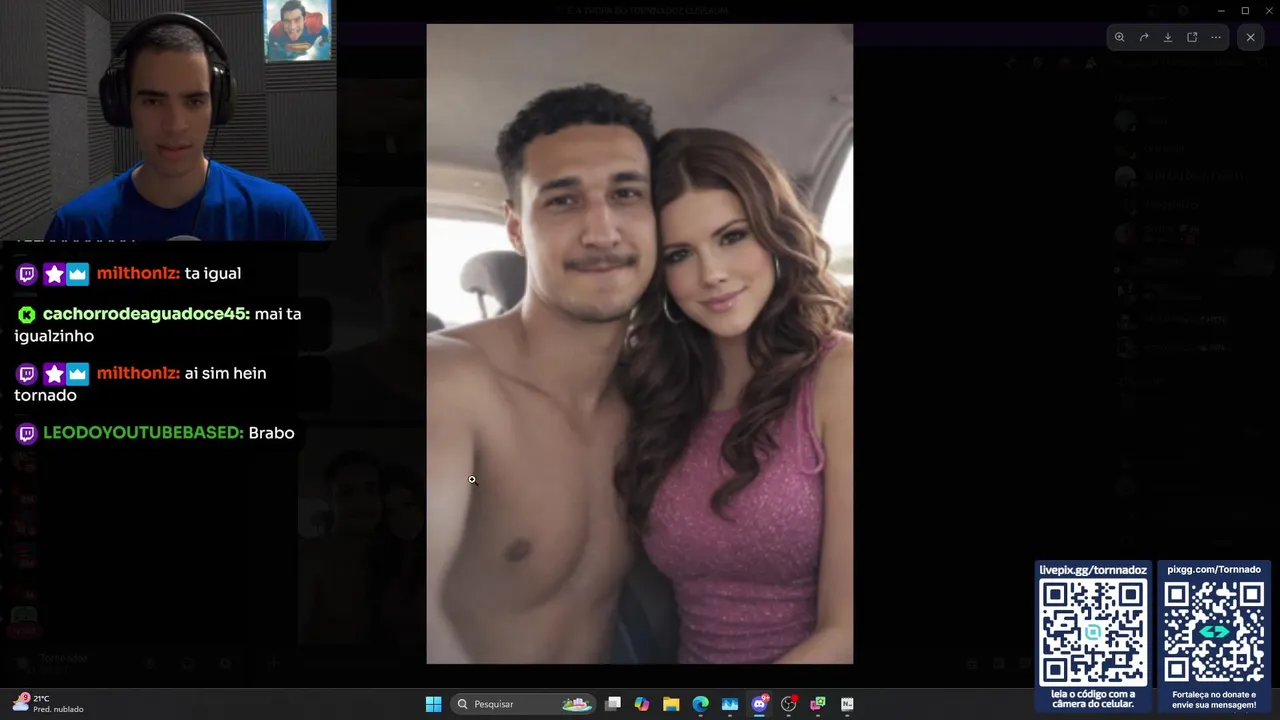Download the displayed image
The width and height of the screenshot is (1280, 720).
1168,37
